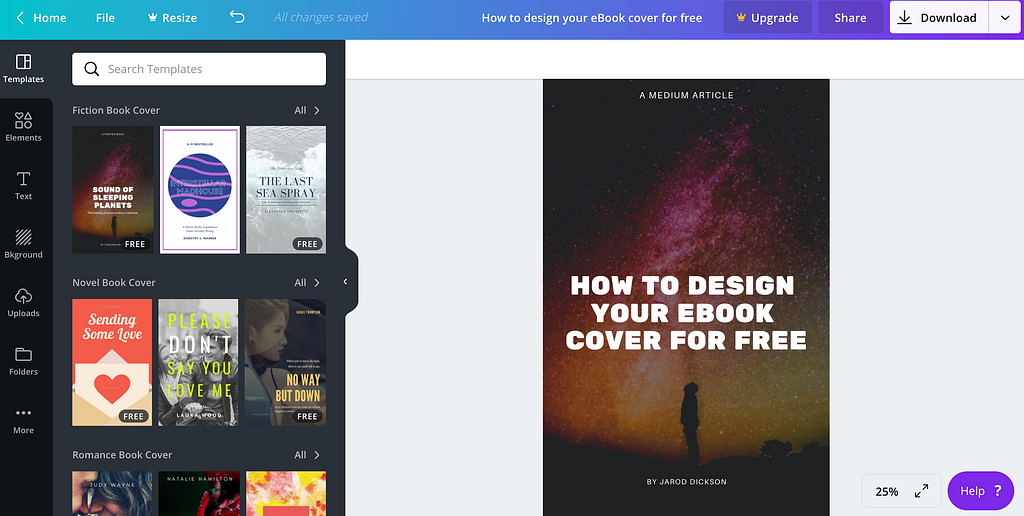Expand all Novel Book Cover templates
The image size is (1024, 516).
click(307, 283)
